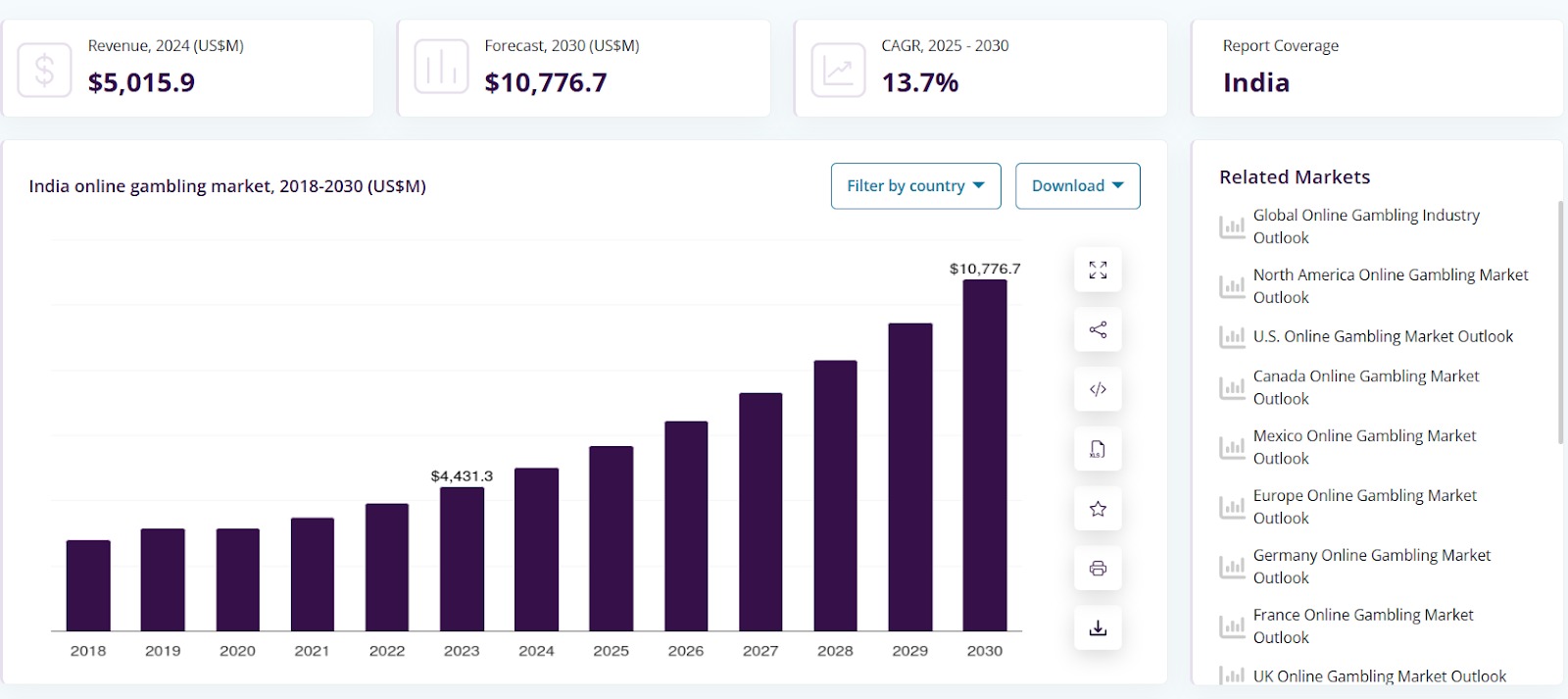Select the 2026 bar in the chart

click(x=686, y=525)
